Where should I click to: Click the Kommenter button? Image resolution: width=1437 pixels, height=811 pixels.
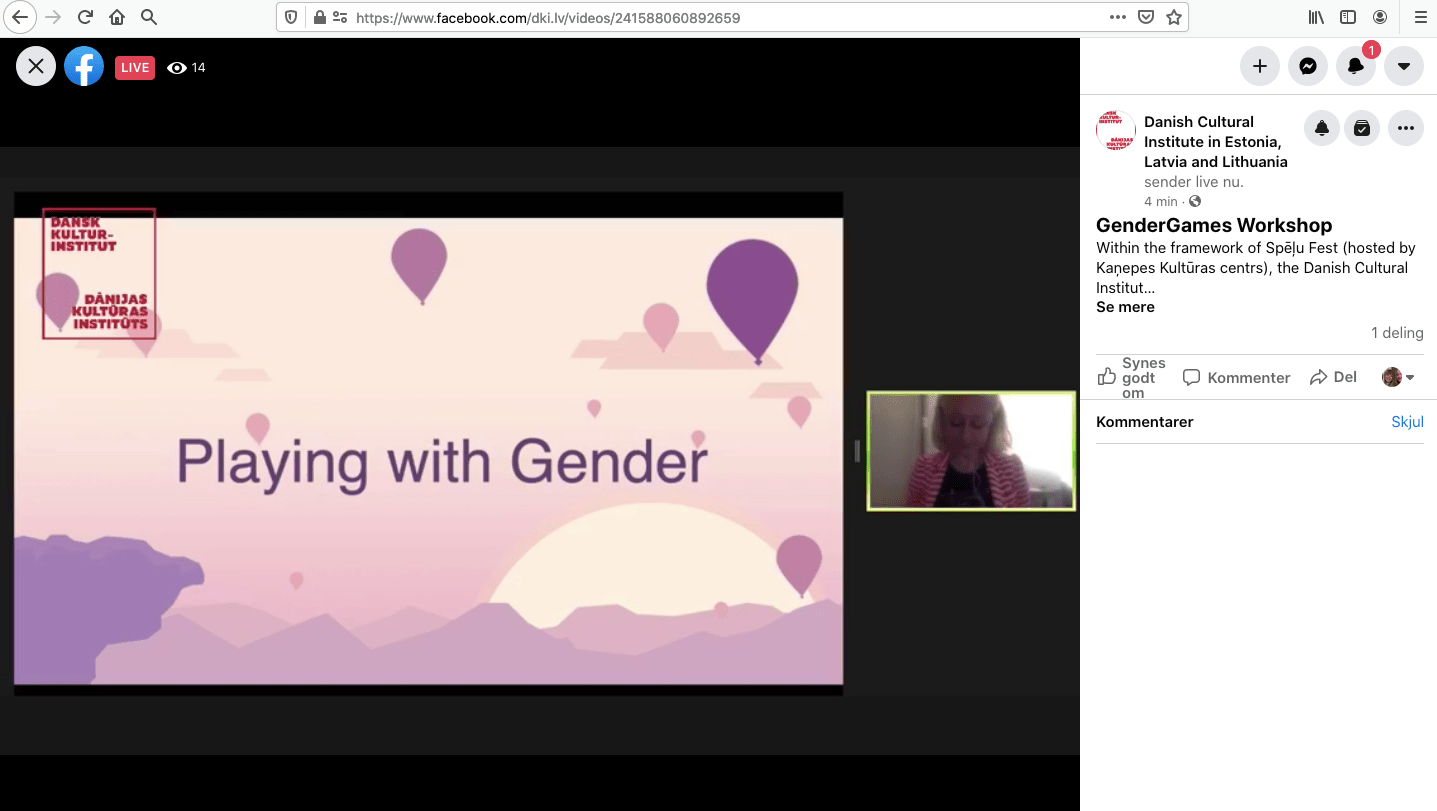point(1236,377)
